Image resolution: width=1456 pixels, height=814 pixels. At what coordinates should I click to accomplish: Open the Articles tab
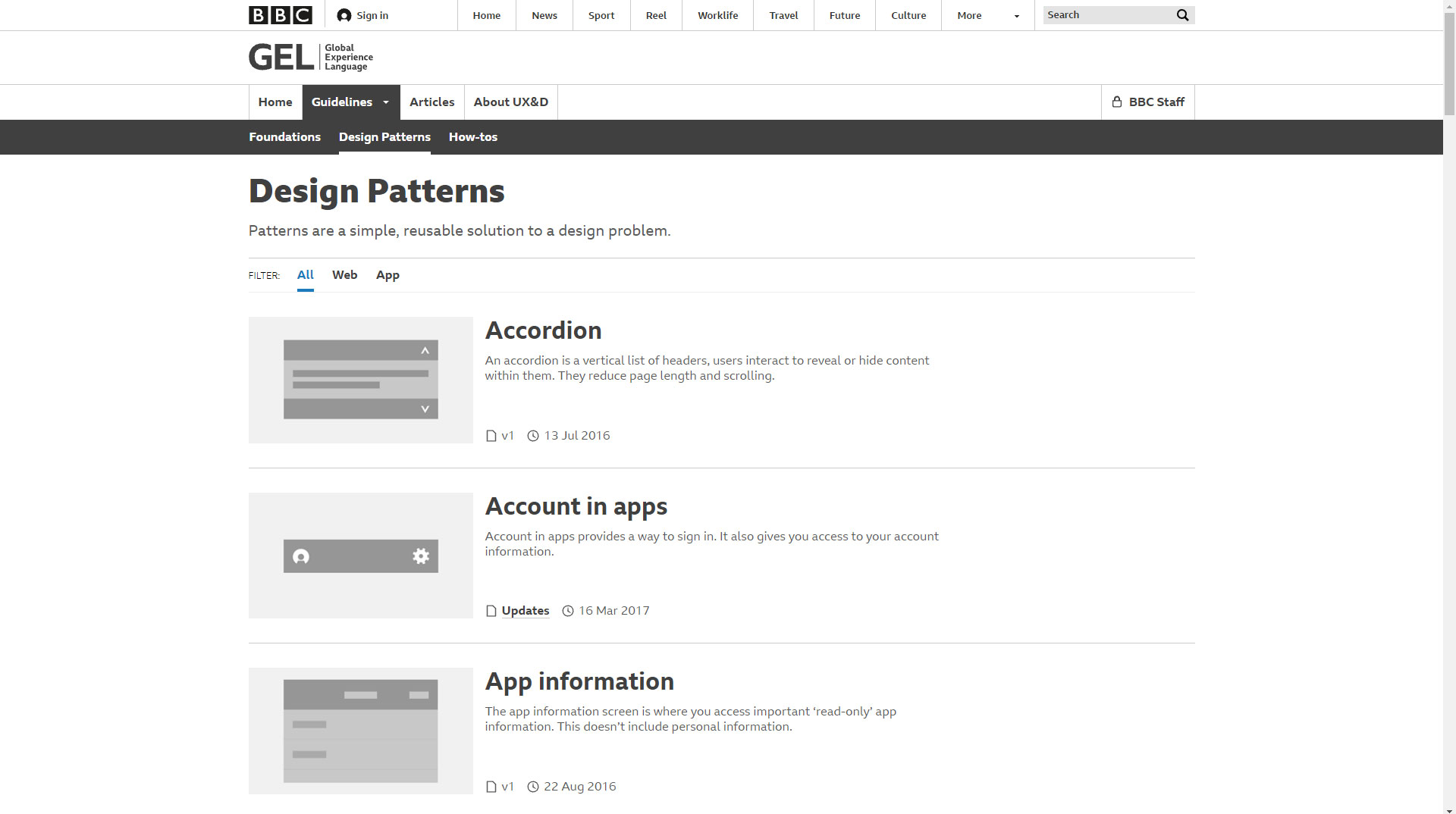pyautogui.click(x=431, y=102)
